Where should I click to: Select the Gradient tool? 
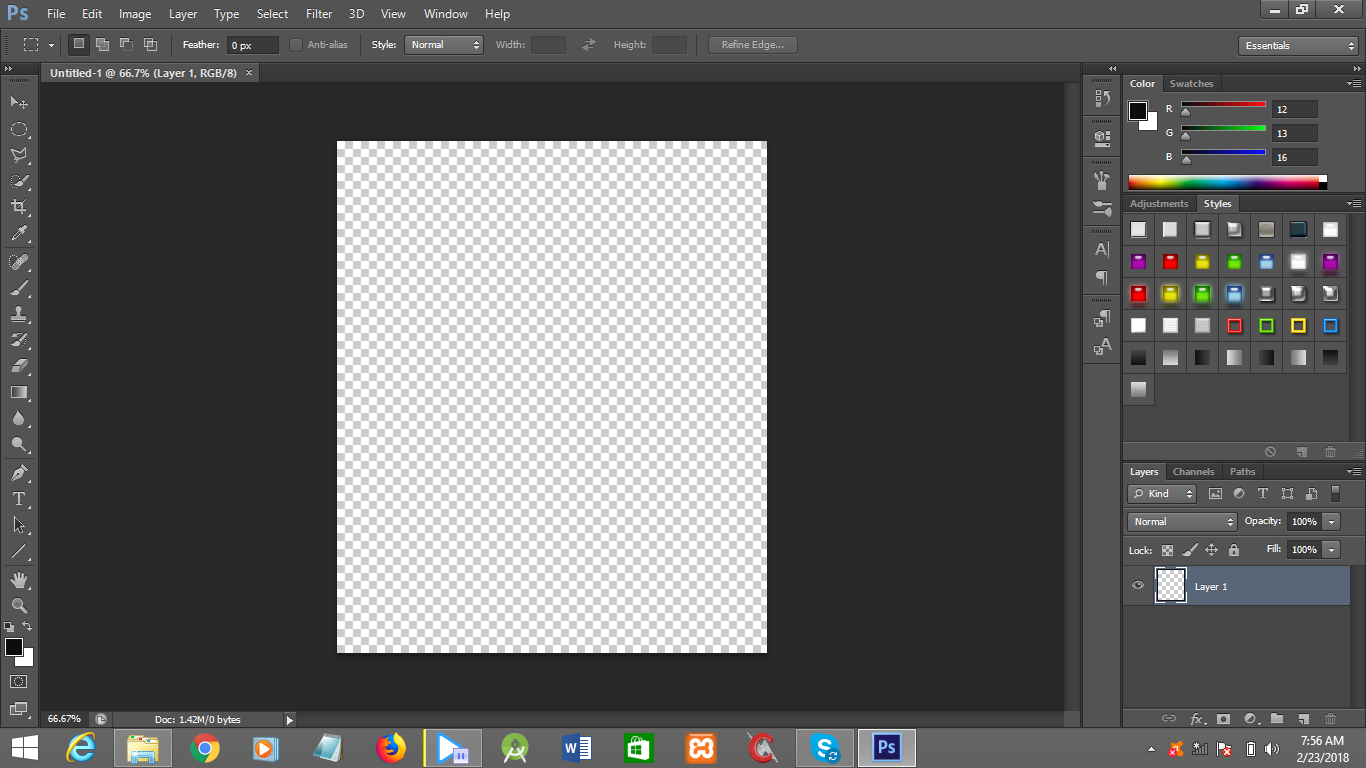(19, 392)
